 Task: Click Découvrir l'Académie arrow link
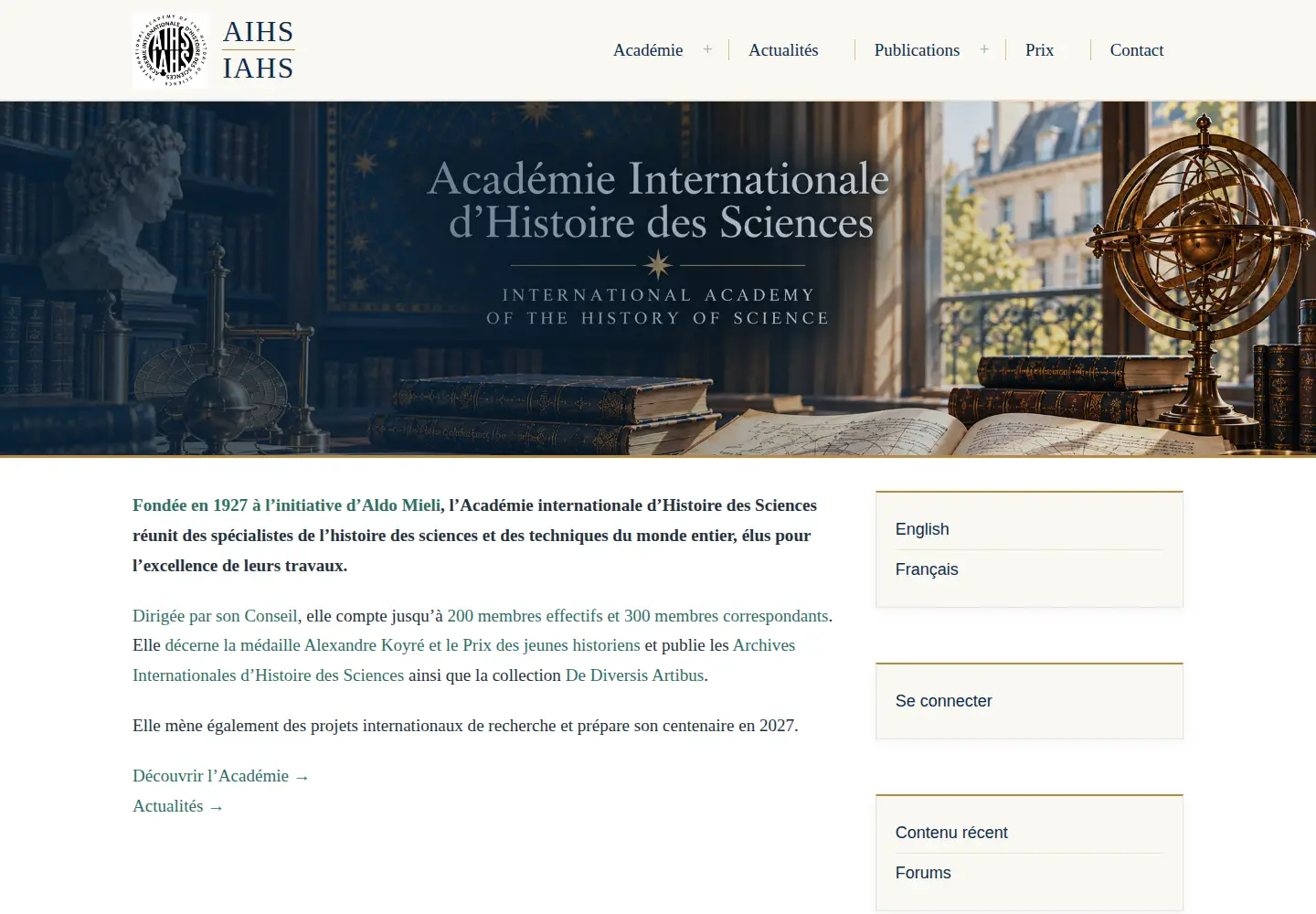[221, 776]
